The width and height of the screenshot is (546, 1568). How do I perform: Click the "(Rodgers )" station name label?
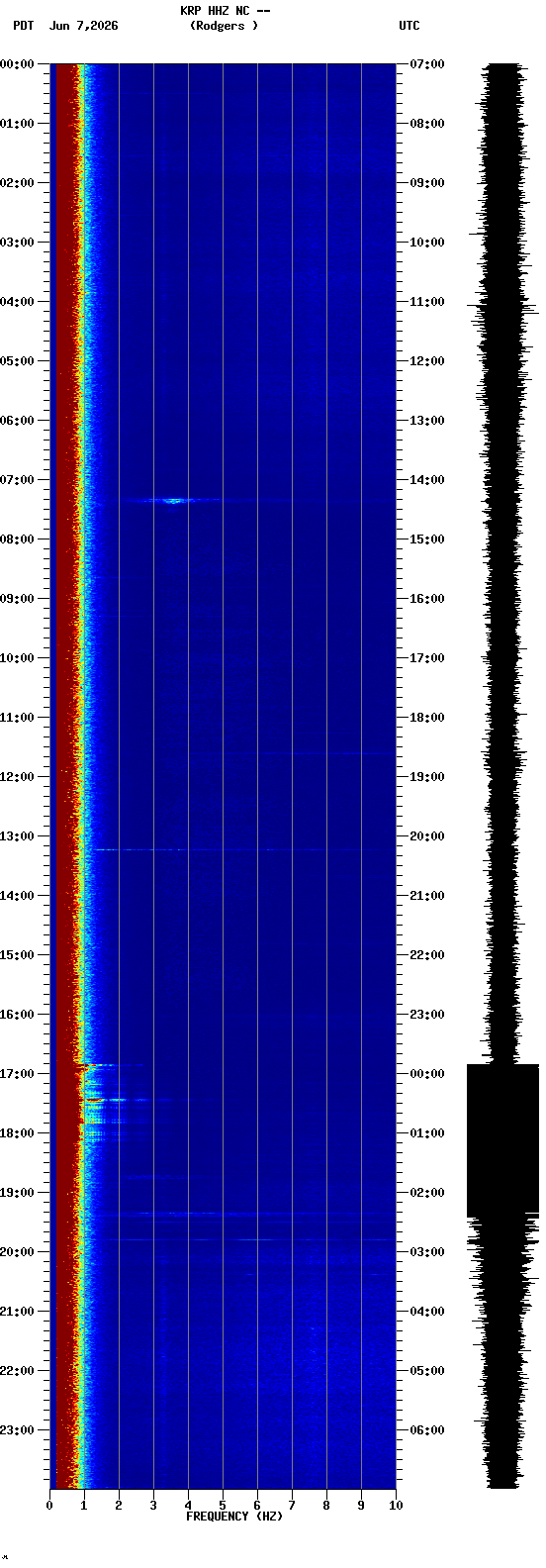pos(225,26)
